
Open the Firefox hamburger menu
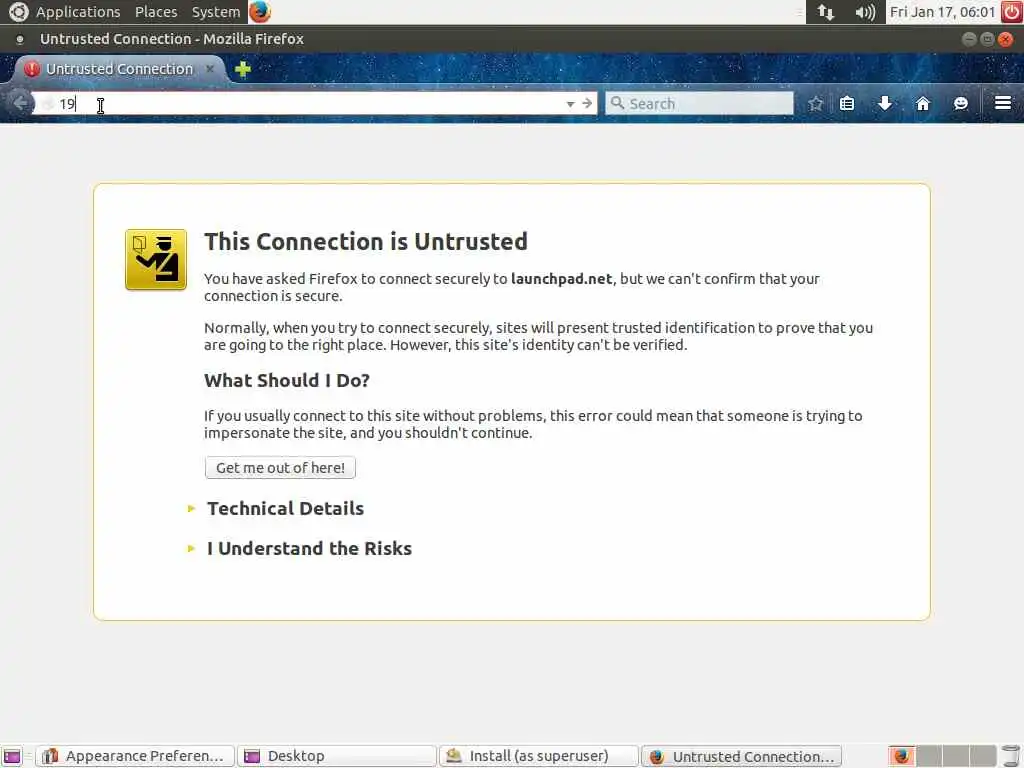pos(1003,103)
